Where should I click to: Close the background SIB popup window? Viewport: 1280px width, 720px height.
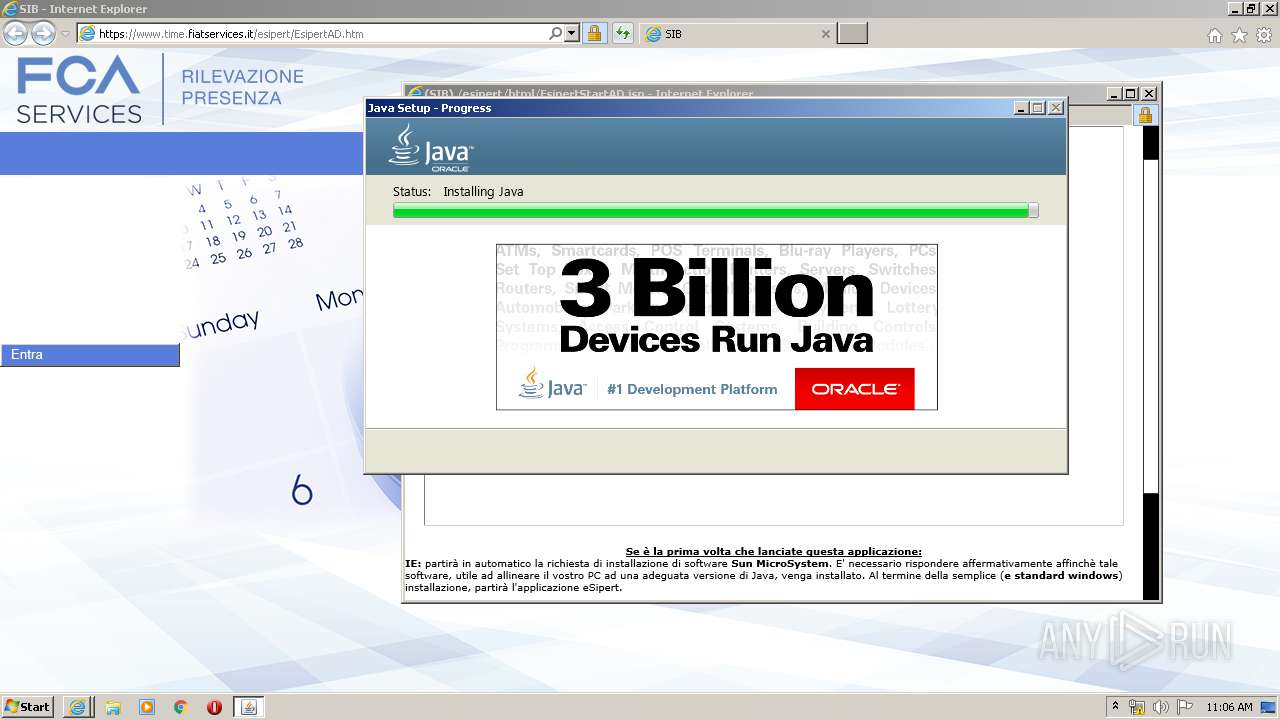pos(1149,94)
